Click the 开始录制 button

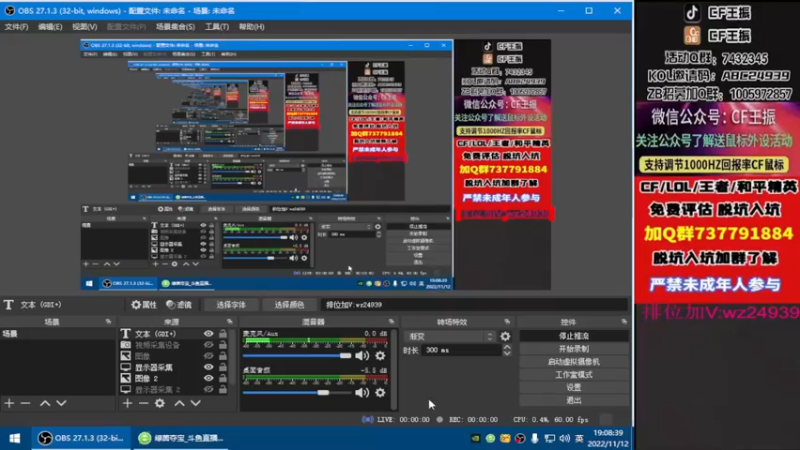(574, 349)
